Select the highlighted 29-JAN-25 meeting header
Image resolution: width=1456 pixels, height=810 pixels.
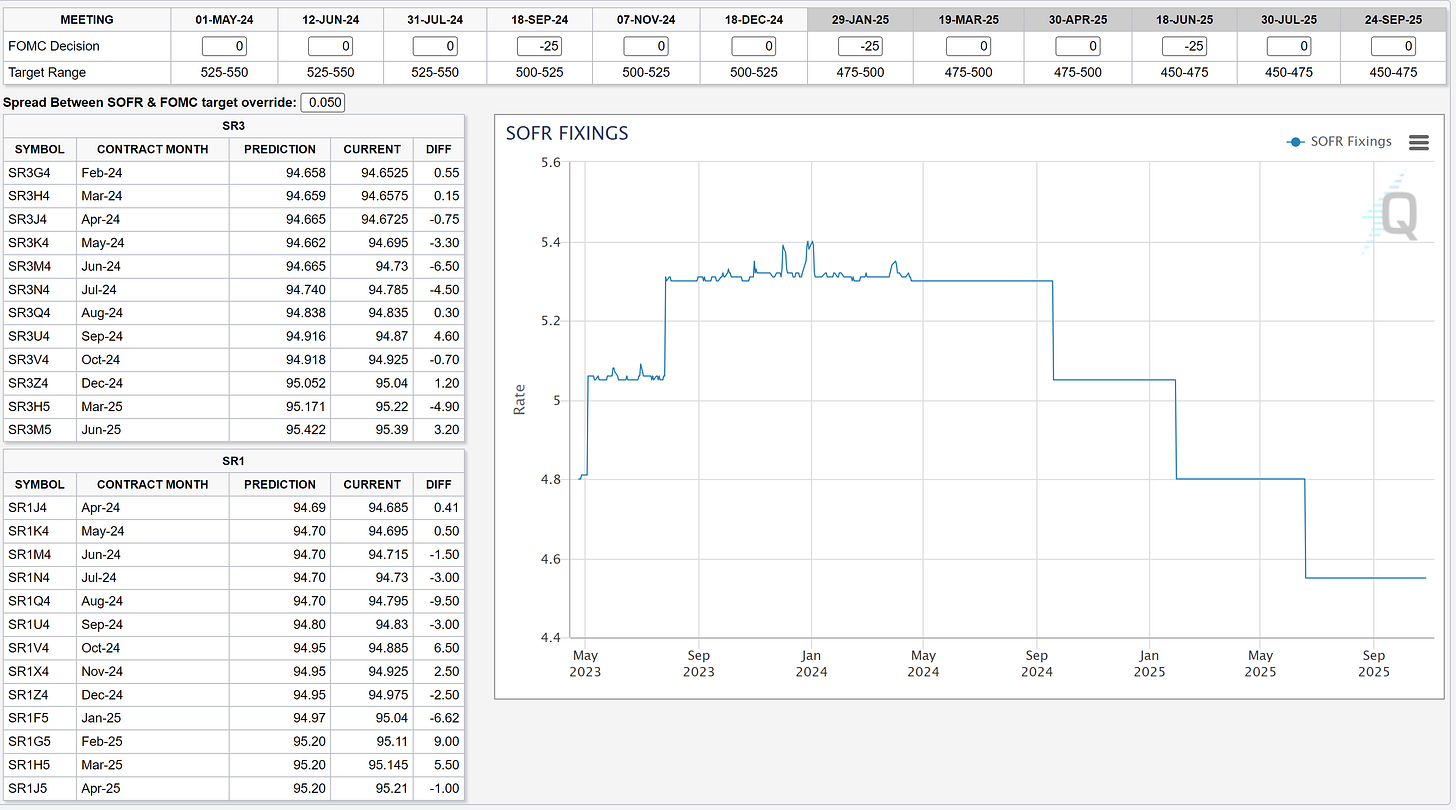click(858, 19)
